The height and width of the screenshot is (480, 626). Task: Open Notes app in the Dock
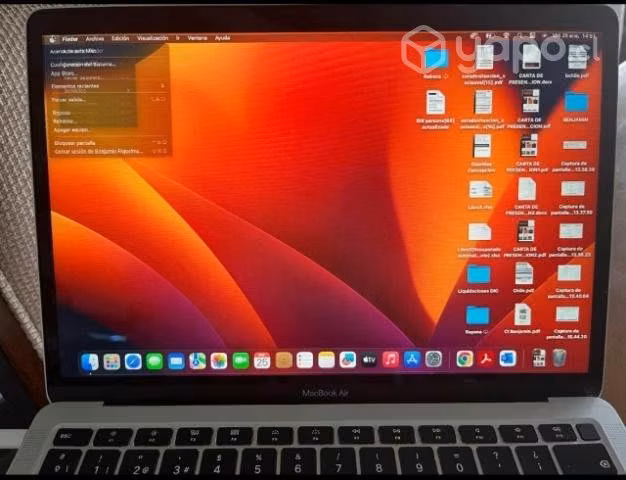click(x=326, y=361)
